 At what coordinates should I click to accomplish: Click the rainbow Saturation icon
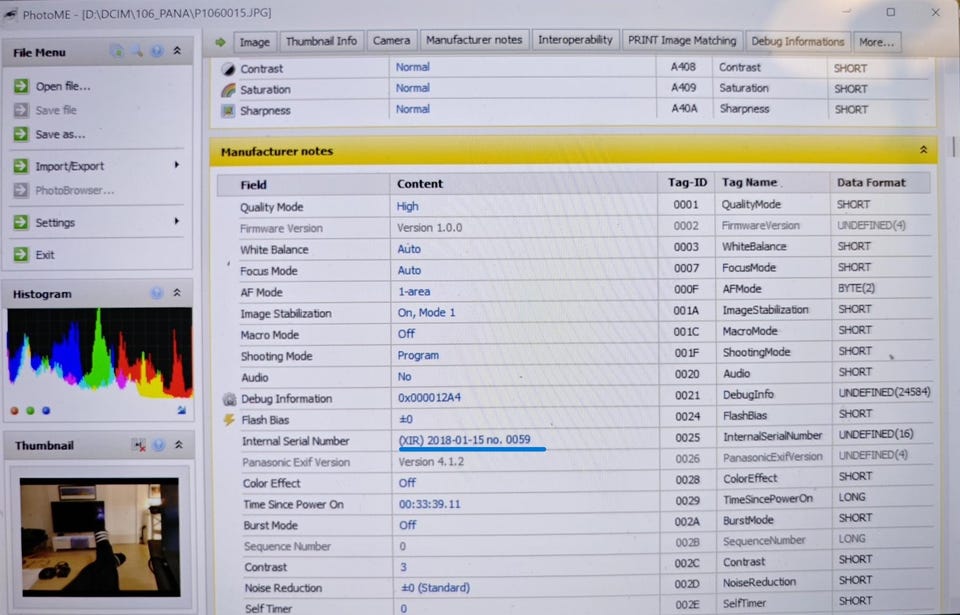point(228,90)
